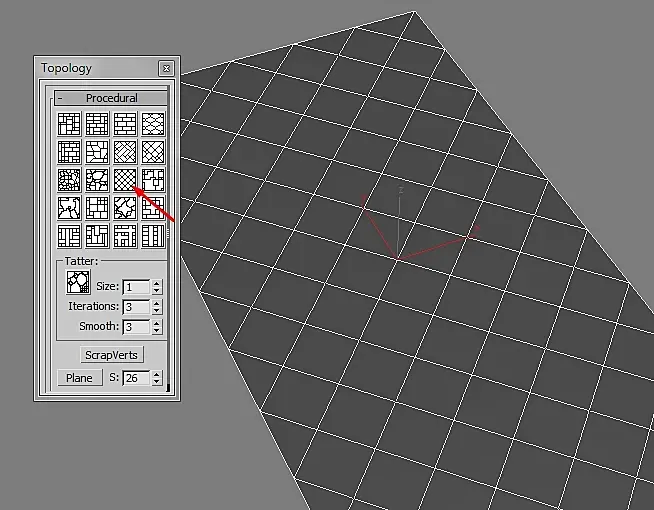654x510 pixels.
Task: Pick the small pebble cobblestone pattern
Action: [69, 180]
